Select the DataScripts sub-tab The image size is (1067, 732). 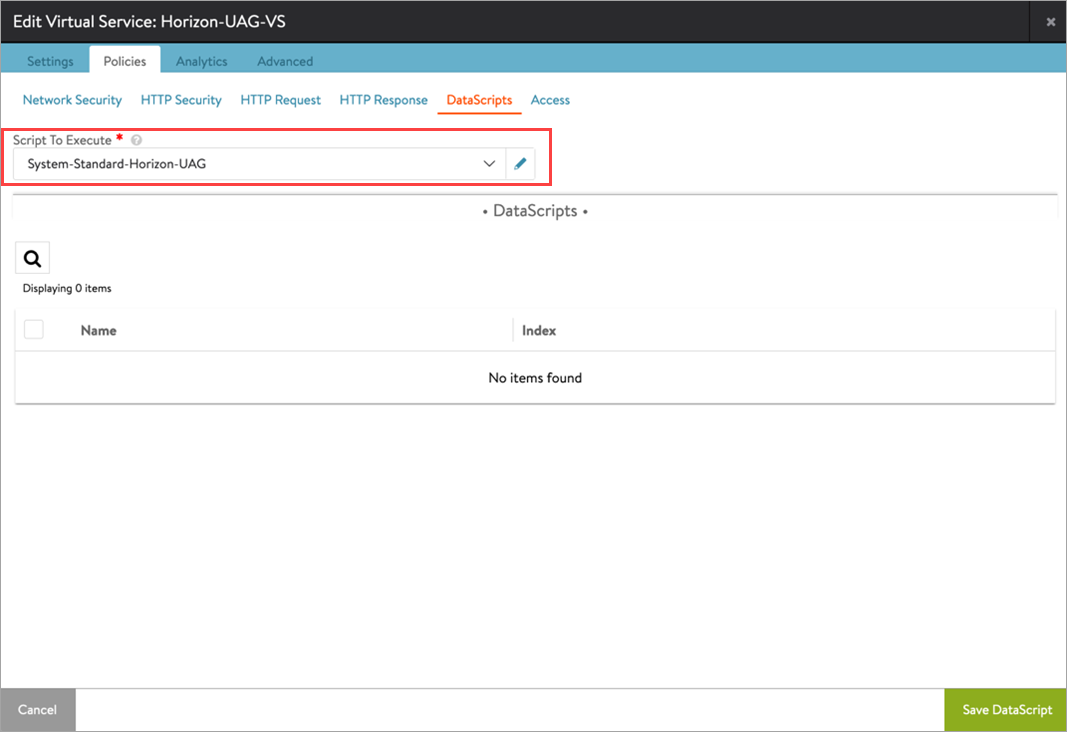click(479, 100)
